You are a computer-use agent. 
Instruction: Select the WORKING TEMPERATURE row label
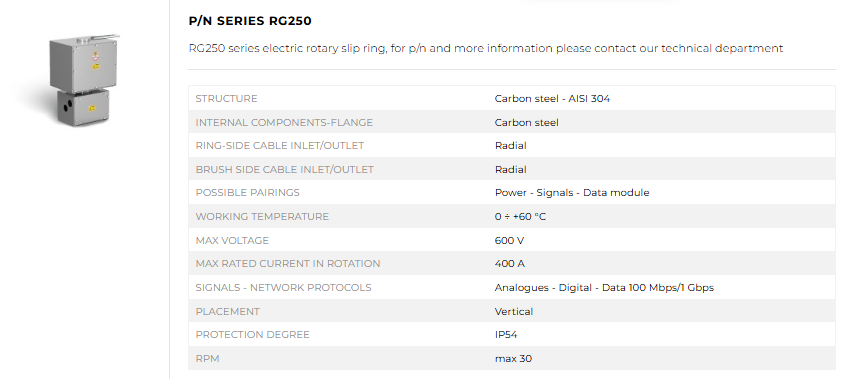tap(262, 216)
